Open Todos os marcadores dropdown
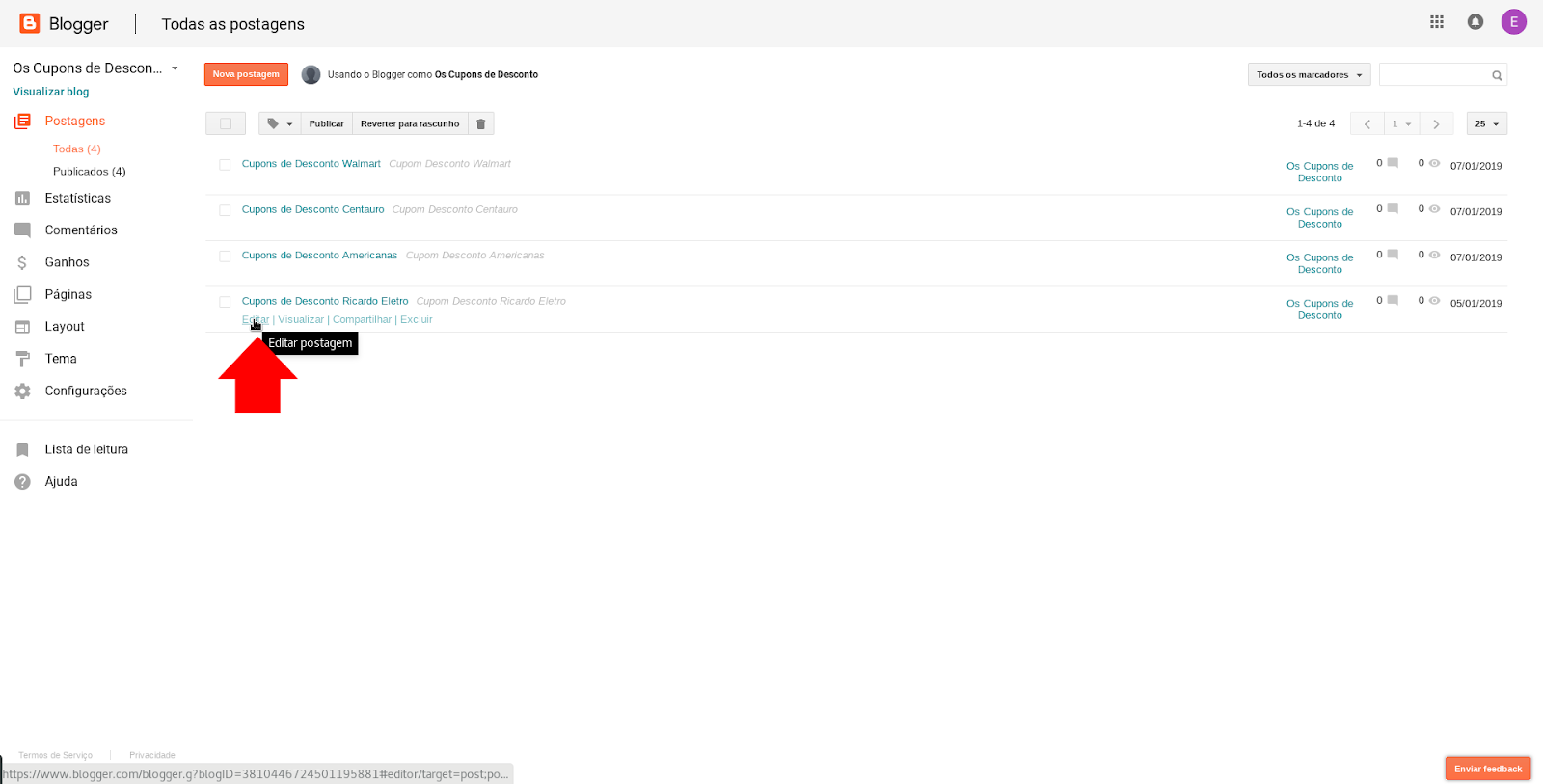Image resolution: width=1543 pixels, height=784 pixels. coord(1309,74)
